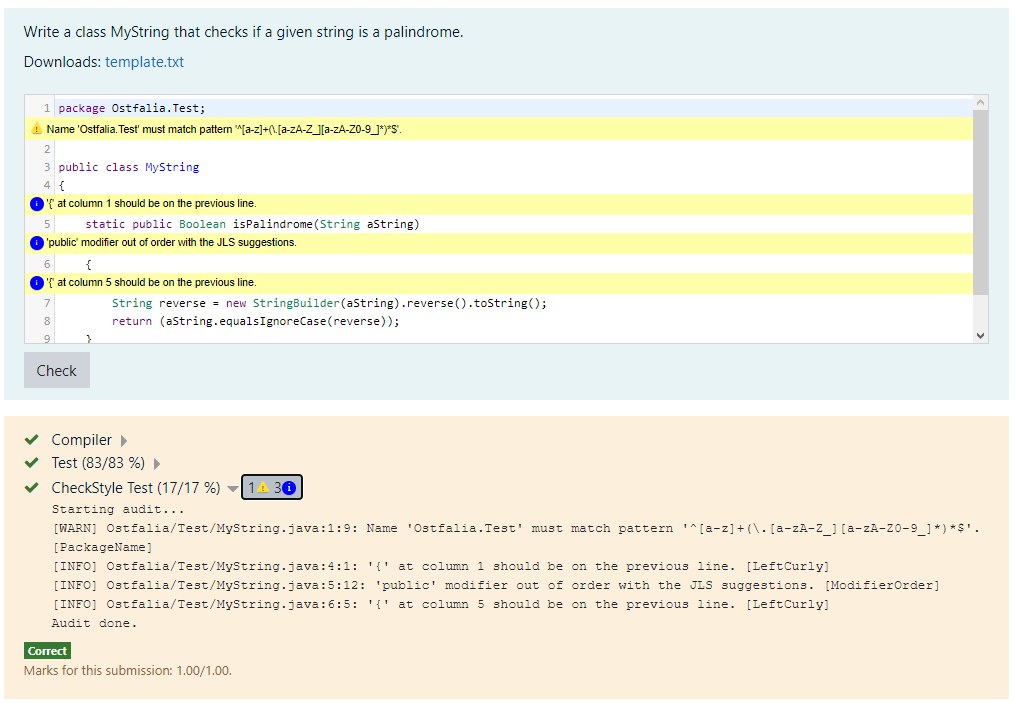Click green checkmark next to Compiler
1016x710 pixels.
[32, 440]
